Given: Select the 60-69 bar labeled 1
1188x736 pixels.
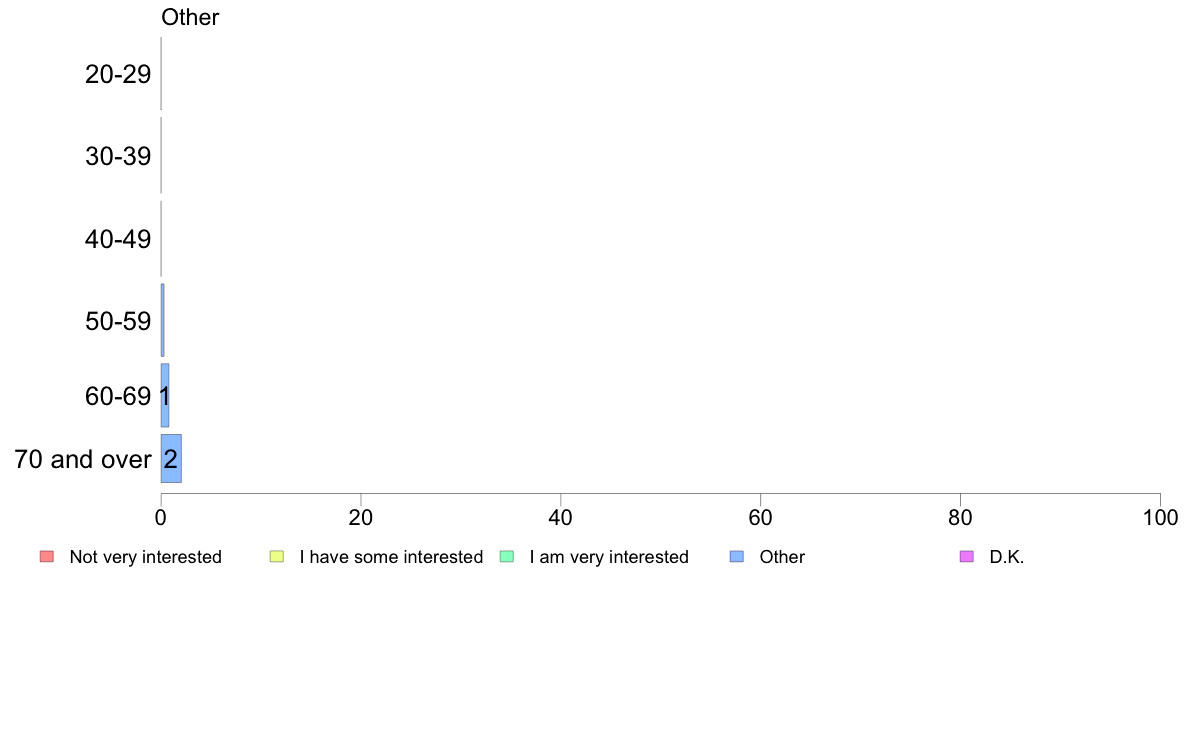Looking at the screenshot, I should pyautogui.click(x=165, y=396).
